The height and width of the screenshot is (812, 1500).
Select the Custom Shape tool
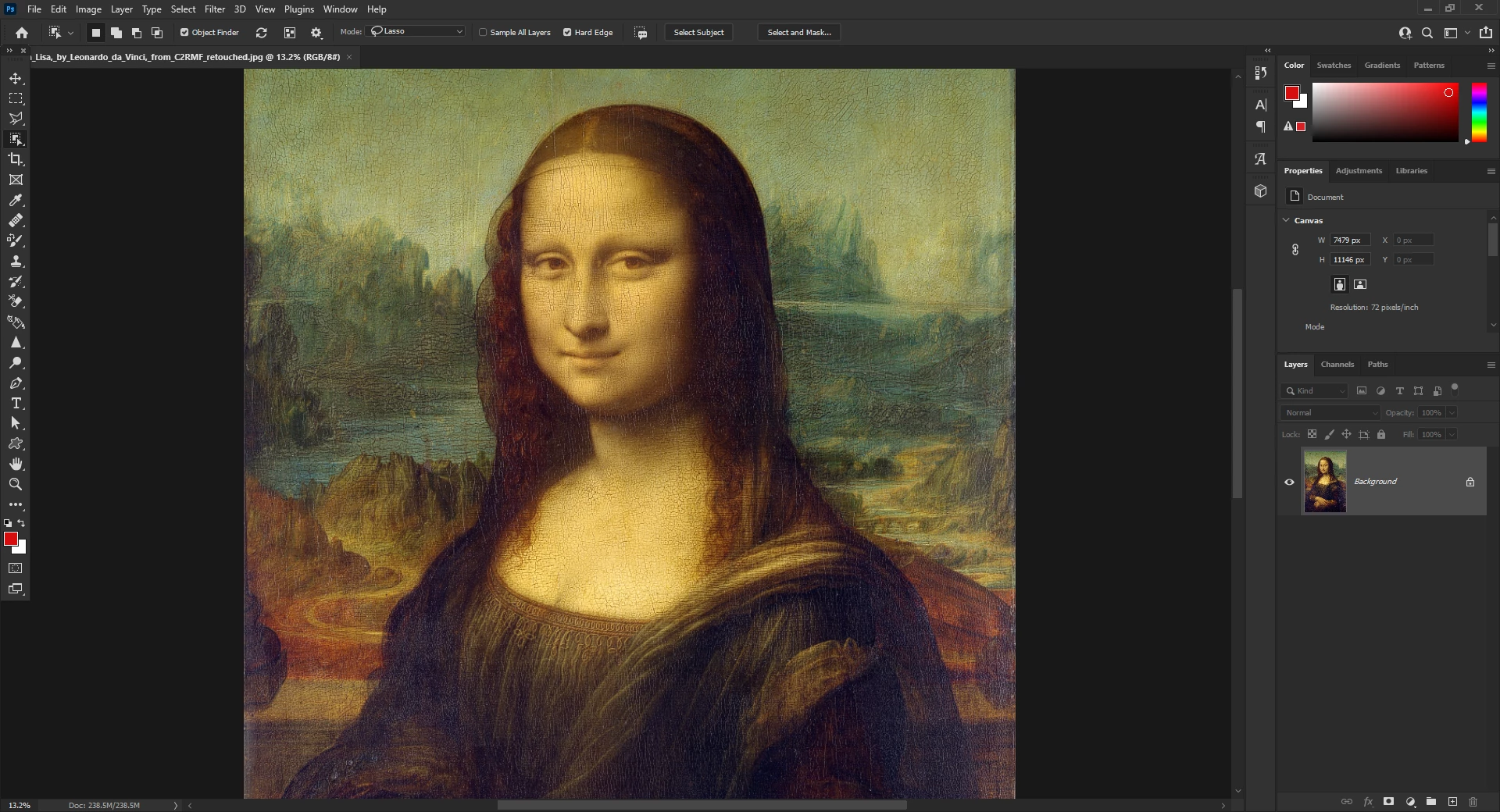[16, 443]
